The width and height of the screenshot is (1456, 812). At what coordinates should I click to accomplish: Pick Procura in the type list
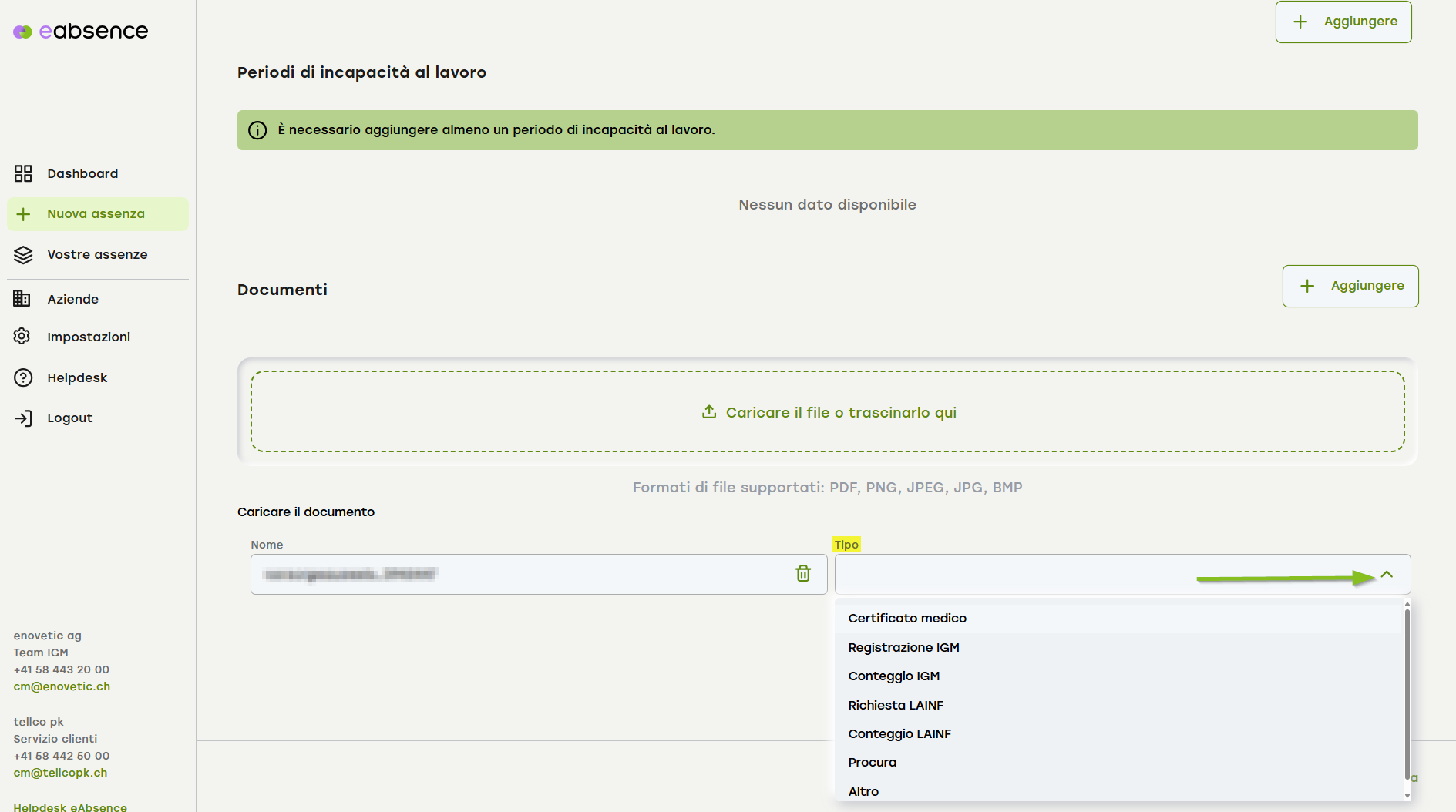point(872,763)
